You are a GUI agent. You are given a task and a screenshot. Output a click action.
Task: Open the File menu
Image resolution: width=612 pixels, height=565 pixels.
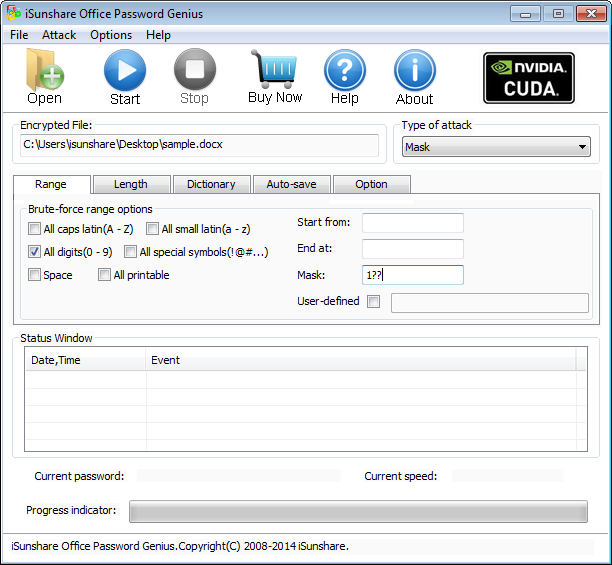[19, 35]
